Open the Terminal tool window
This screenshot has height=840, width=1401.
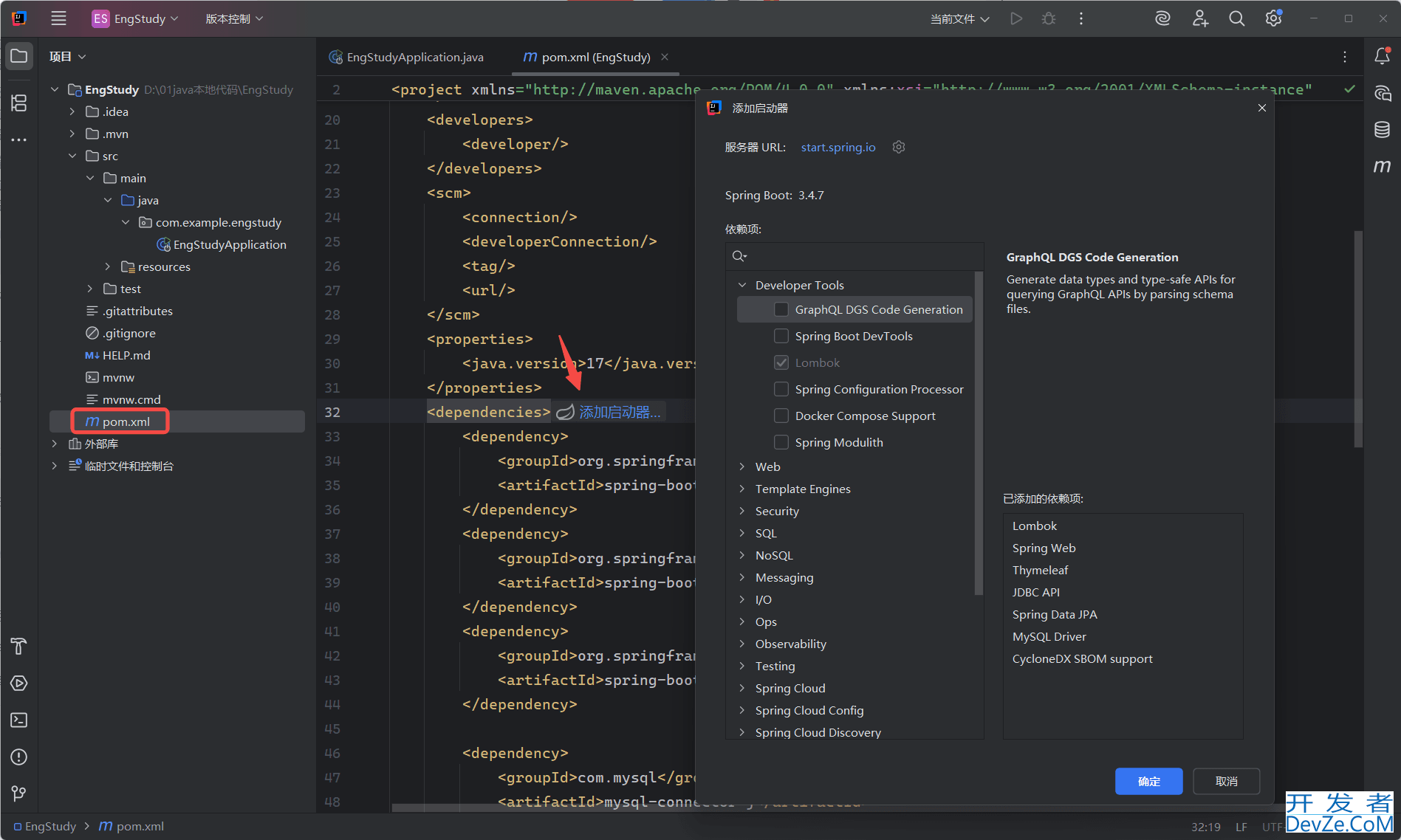pos(19,720)
